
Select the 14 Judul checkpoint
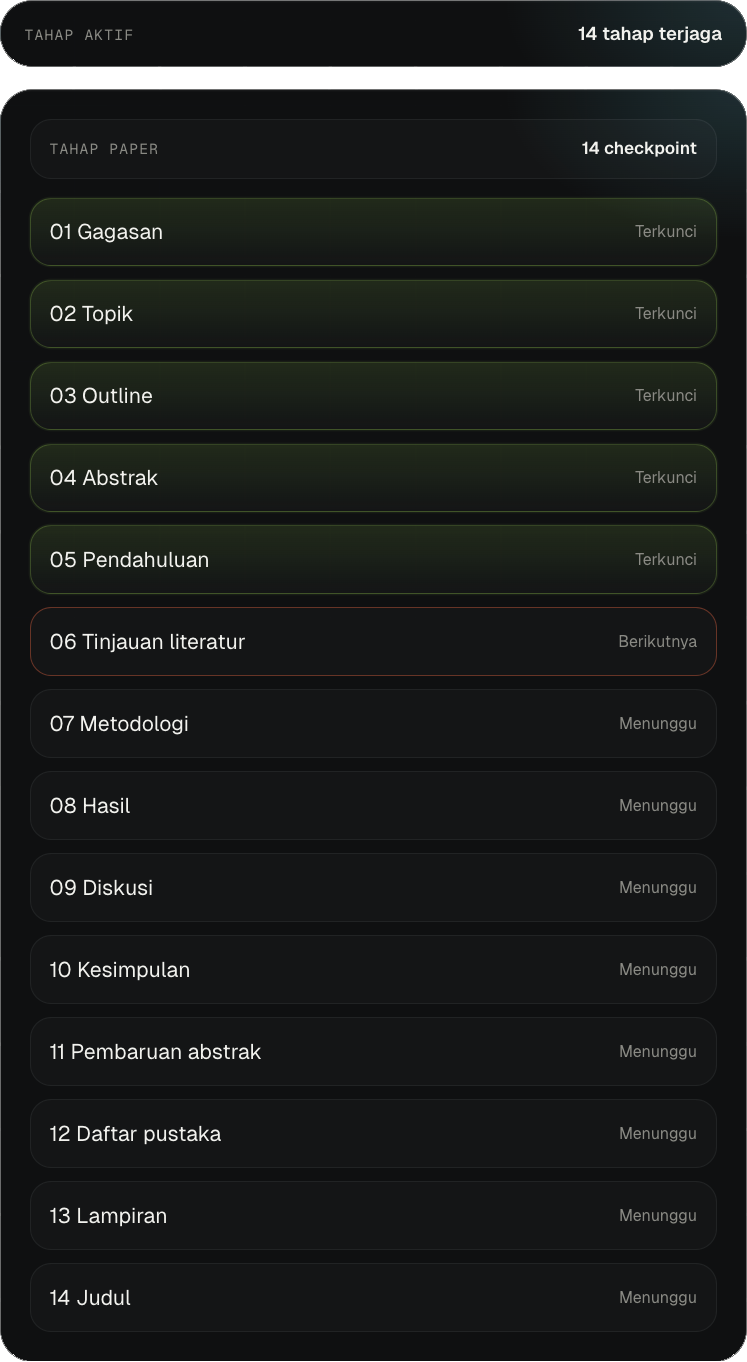tap(373, 1298)
